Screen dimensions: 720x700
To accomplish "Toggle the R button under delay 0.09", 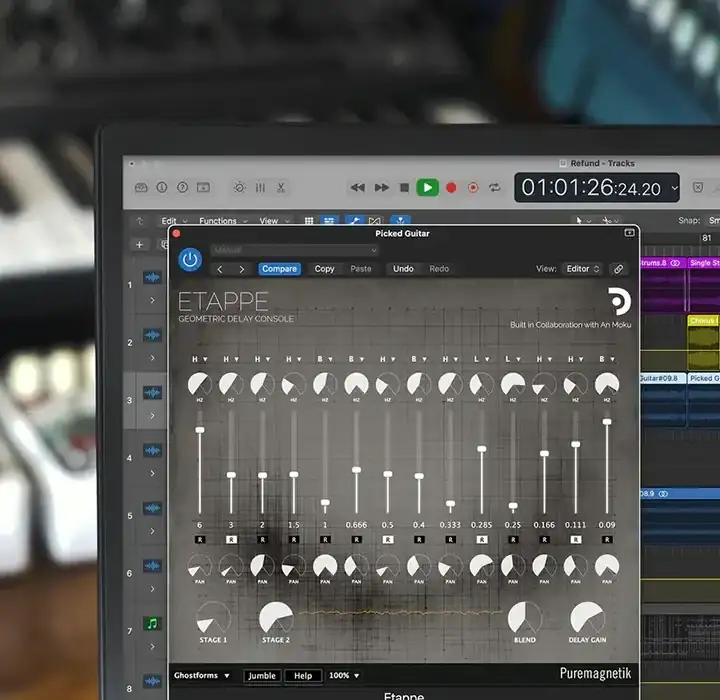I will pos(607,540).
